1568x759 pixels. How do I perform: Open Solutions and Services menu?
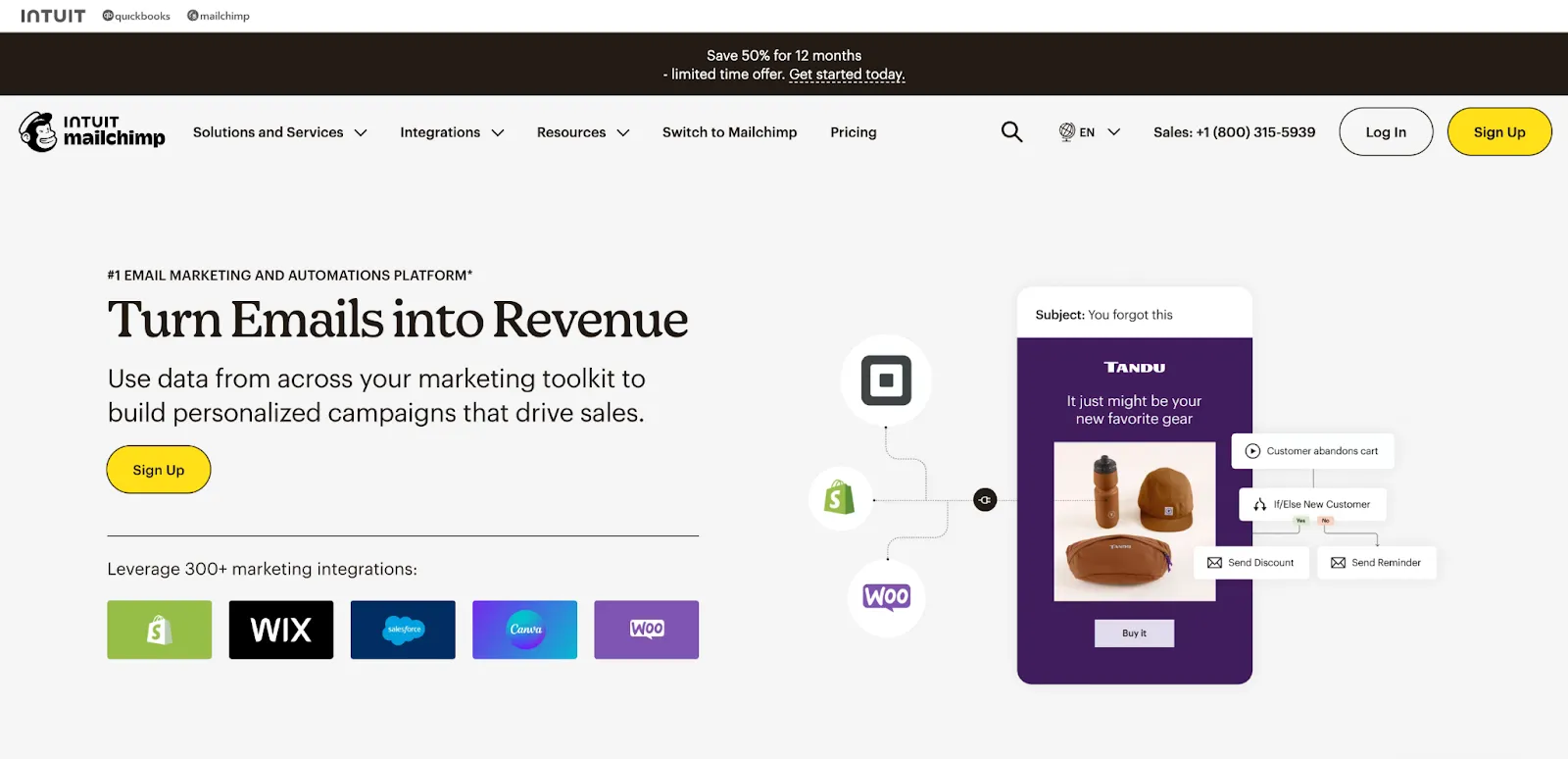coord(269,132)
